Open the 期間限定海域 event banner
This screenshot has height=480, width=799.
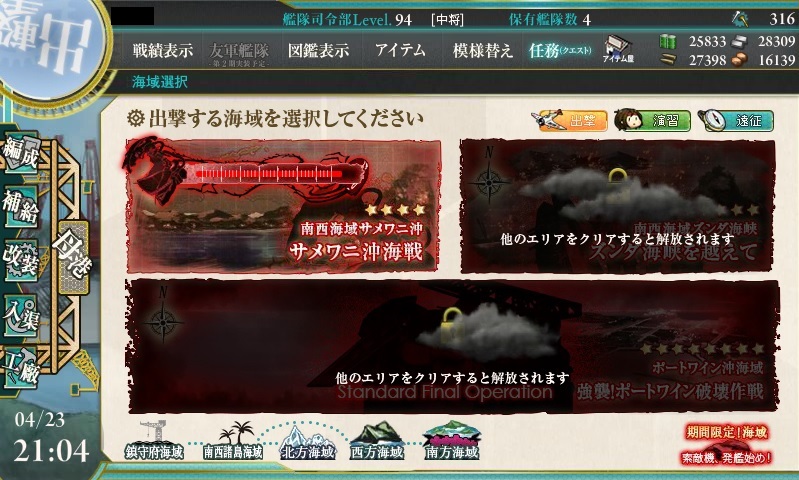tap(726, 444)
